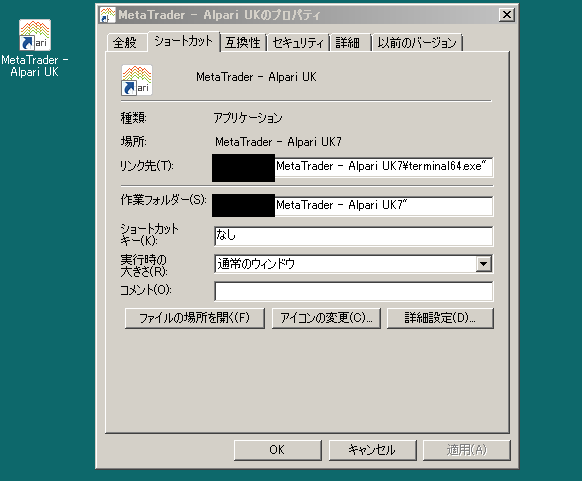
Task: Click the 場所 value MetaTrader - Alpari UK7
Action: point(278,142)
